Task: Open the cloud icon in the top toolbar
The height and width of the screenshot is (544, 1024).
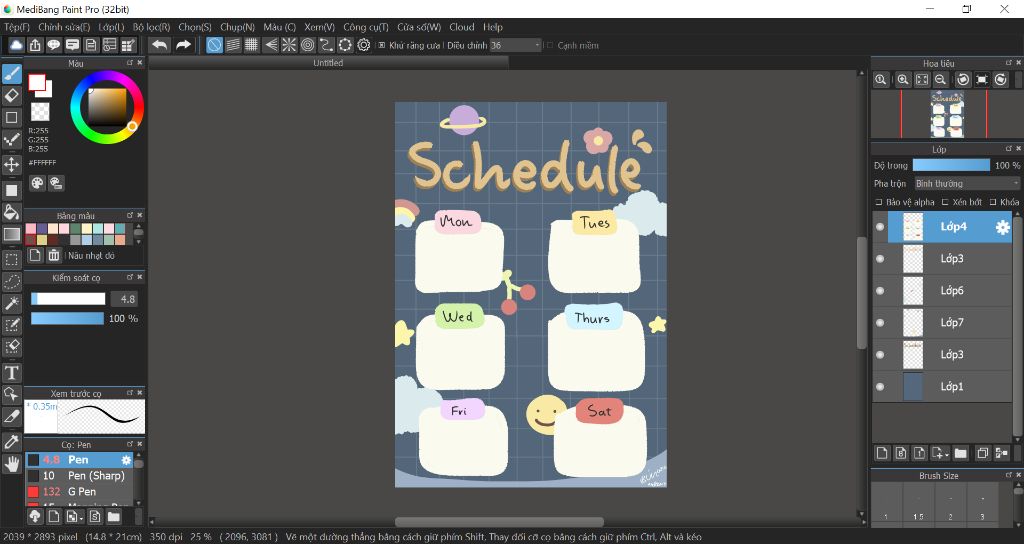Action: (16, 44)
